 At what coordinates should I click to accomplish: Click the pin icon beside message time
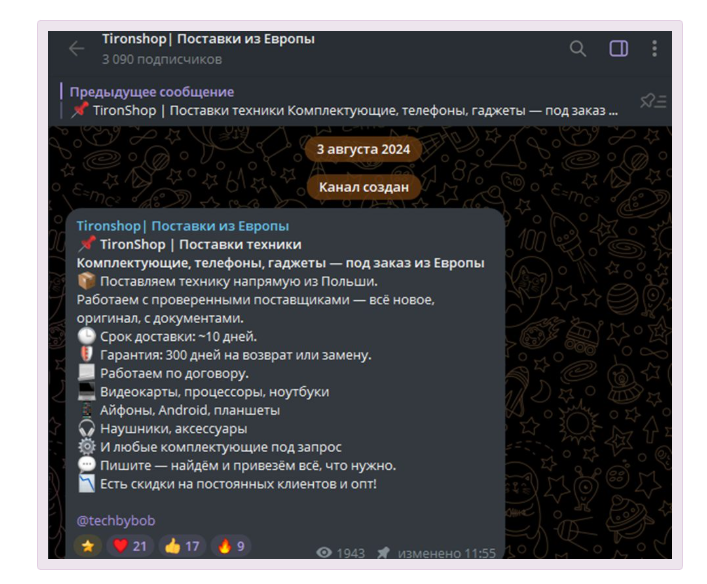click(383, 552)
